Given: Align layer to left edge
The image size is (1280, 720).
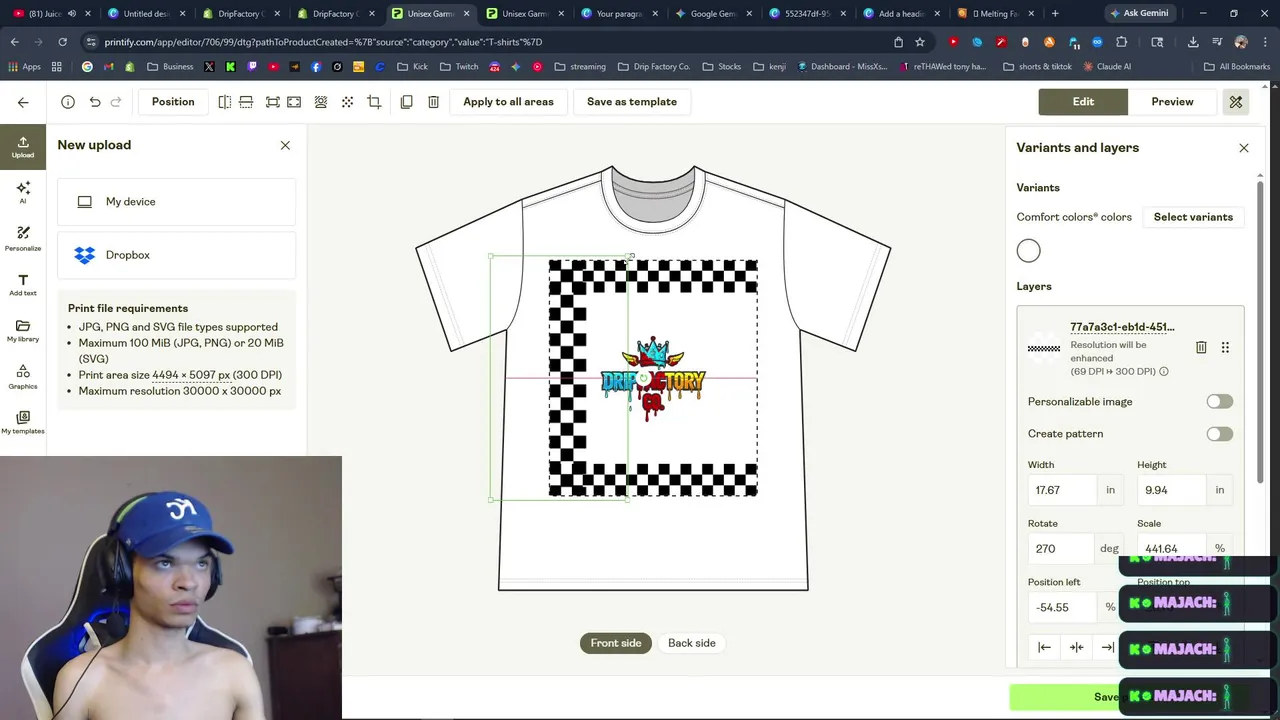Looking at the screenshot, I should [1044, 647].
